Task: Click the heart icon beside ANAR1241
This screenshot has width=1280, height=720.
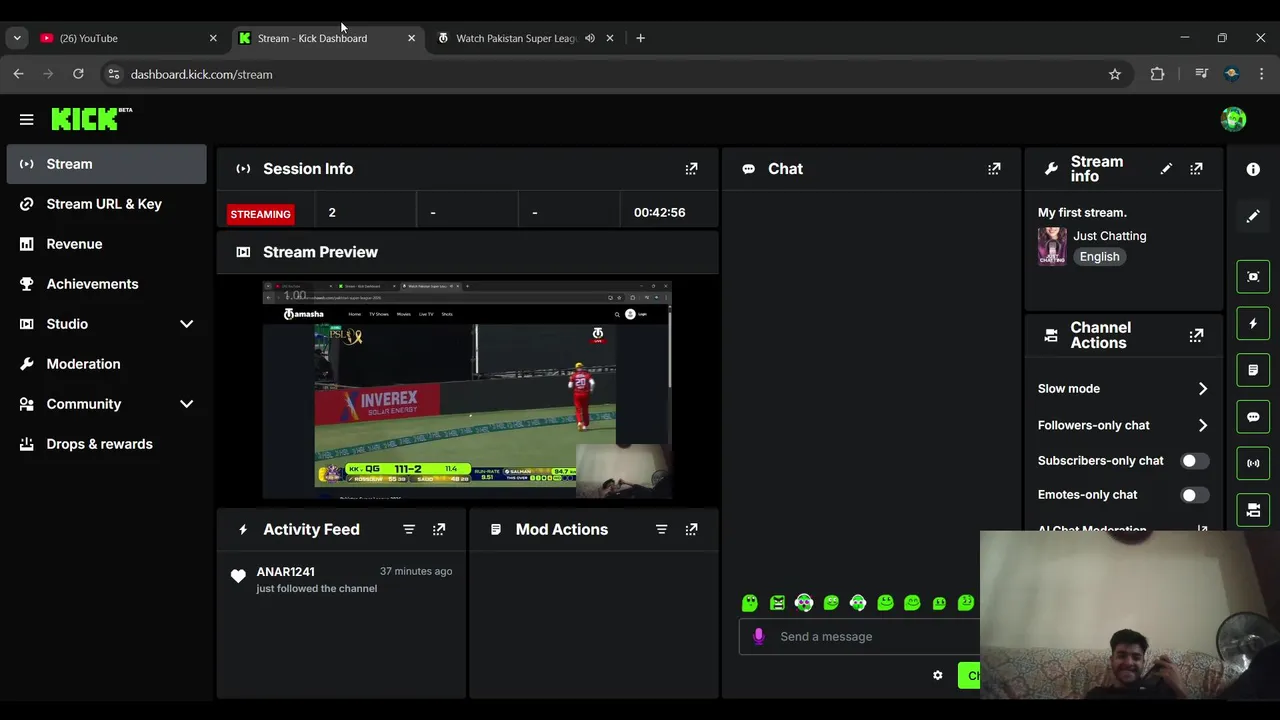Action: (x=238, y=576)
